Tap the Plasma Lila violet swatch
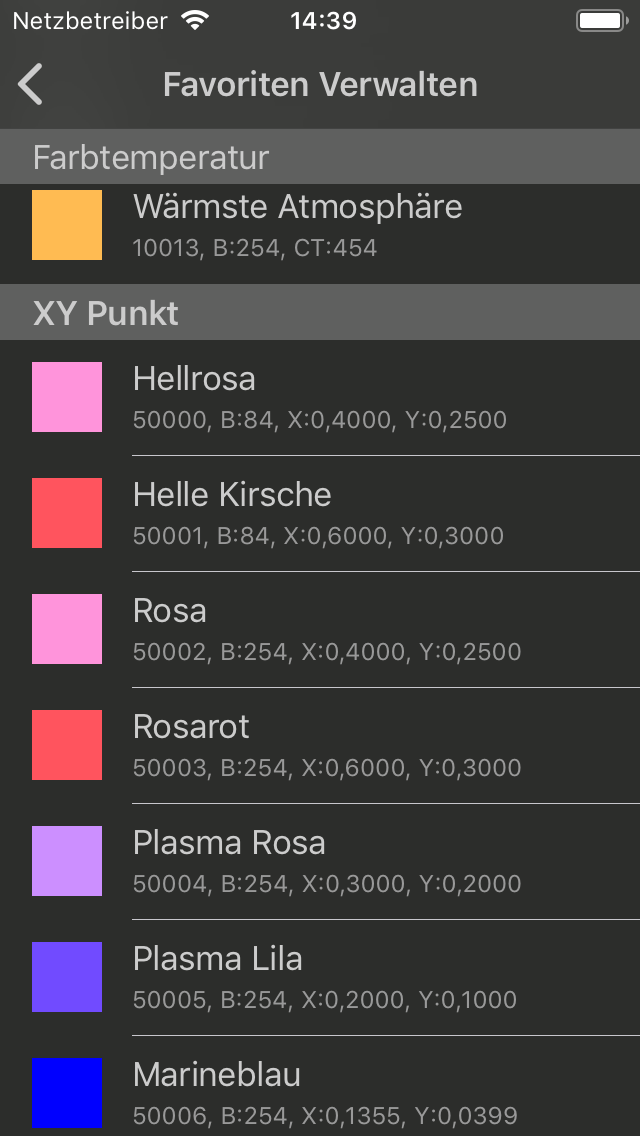This screenshot has width=640, height=1136. click(x=67, y=977)
